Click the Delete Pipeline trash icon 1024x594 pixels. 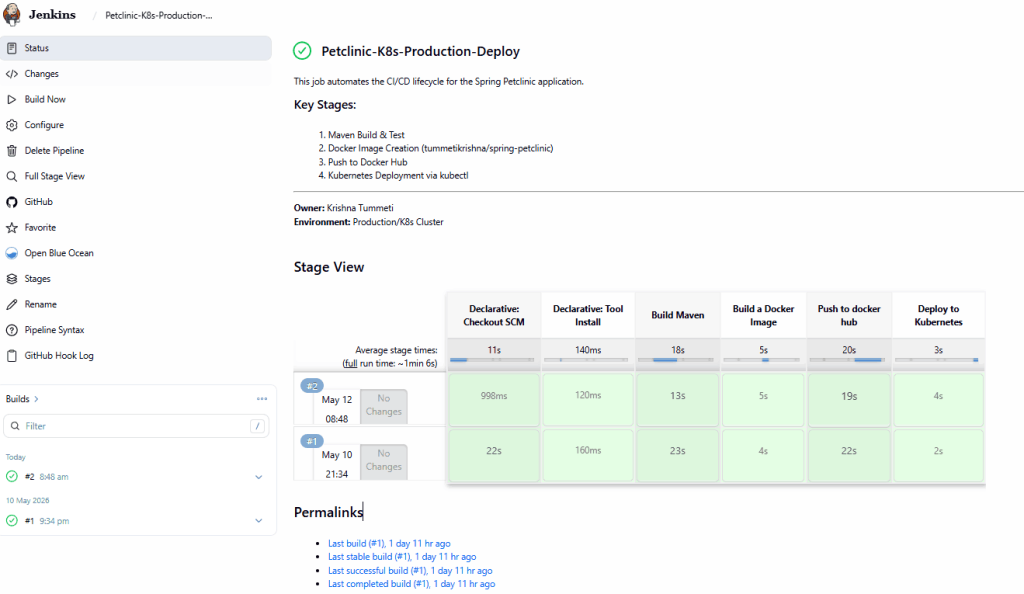click(x=12, y=151)
